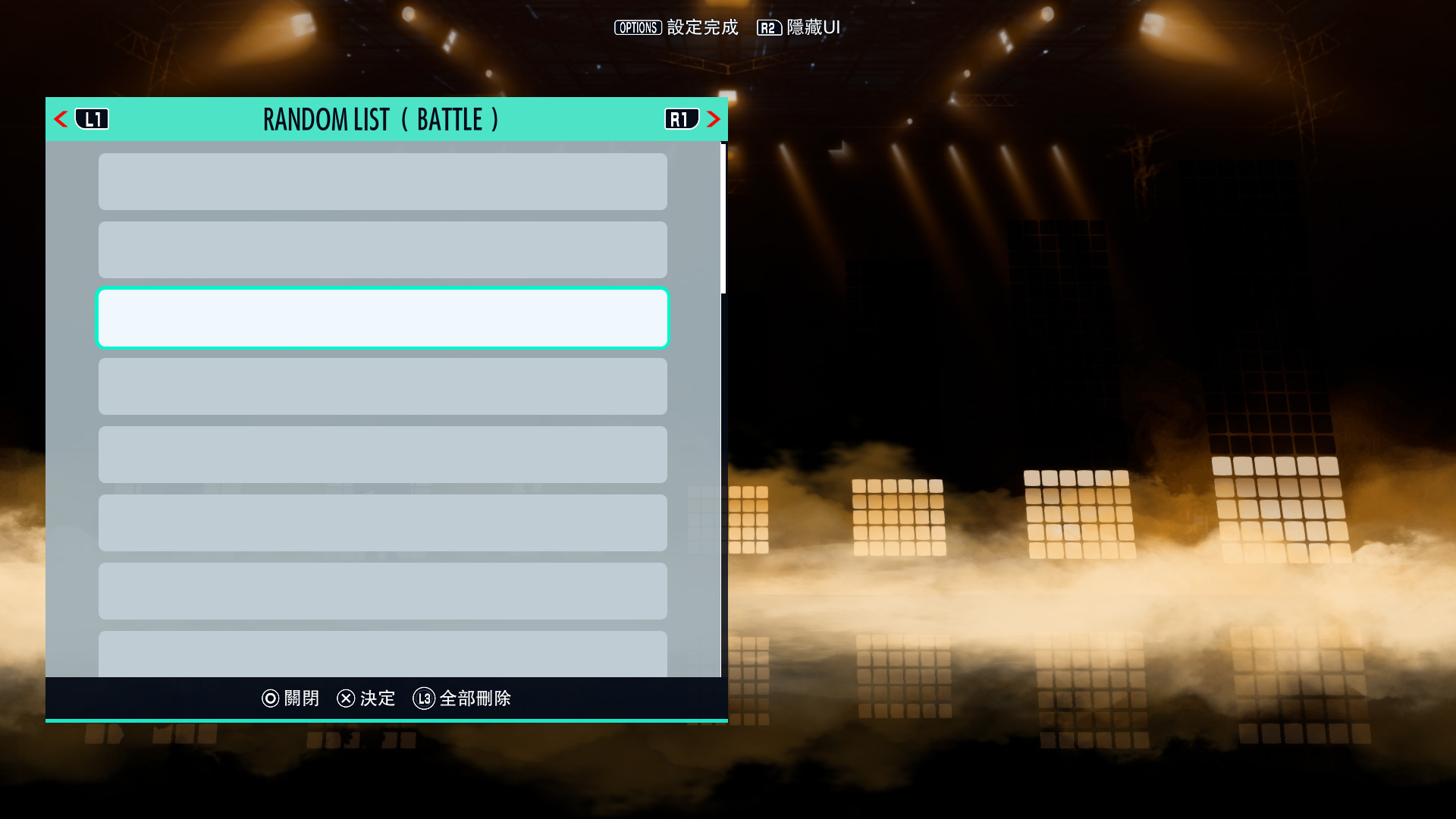Click the L3 icon for 全部刪除
Image resolution: width=1456 pixels, height=819 pixels.
click(424, 698)
